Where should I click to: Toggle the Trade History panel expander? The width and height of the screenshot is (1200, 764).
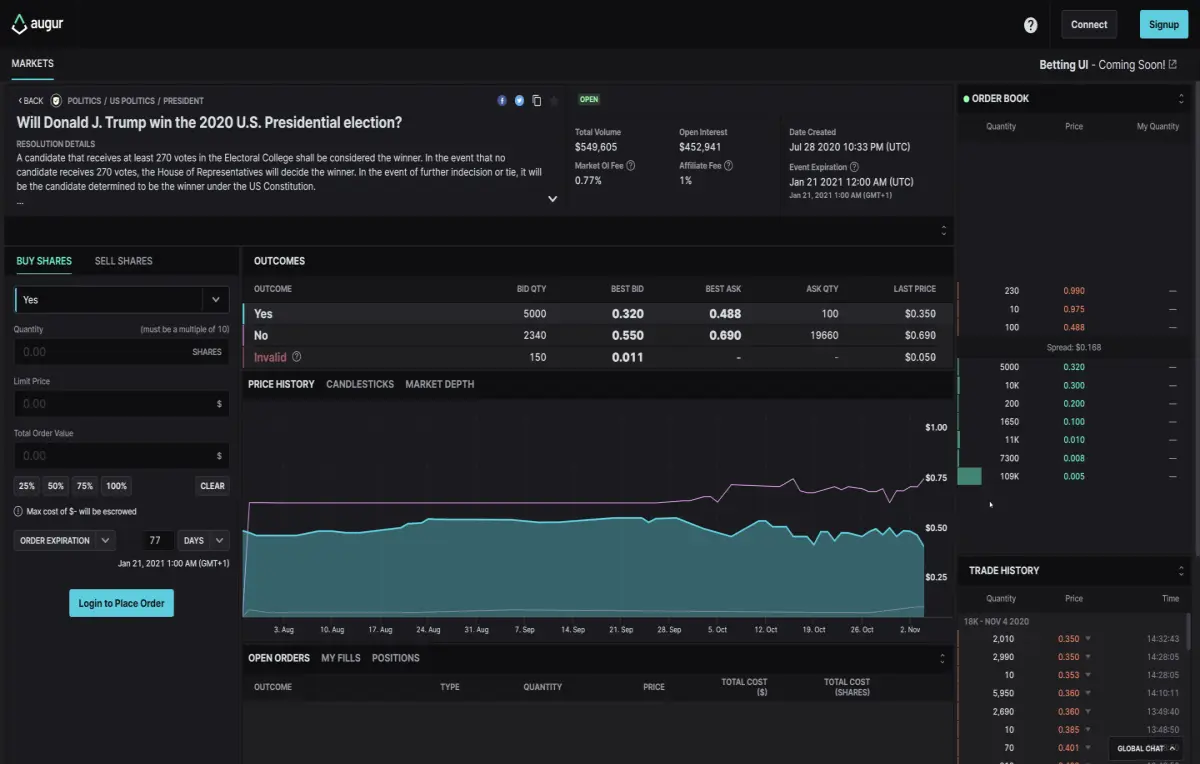click(1181, 571)
